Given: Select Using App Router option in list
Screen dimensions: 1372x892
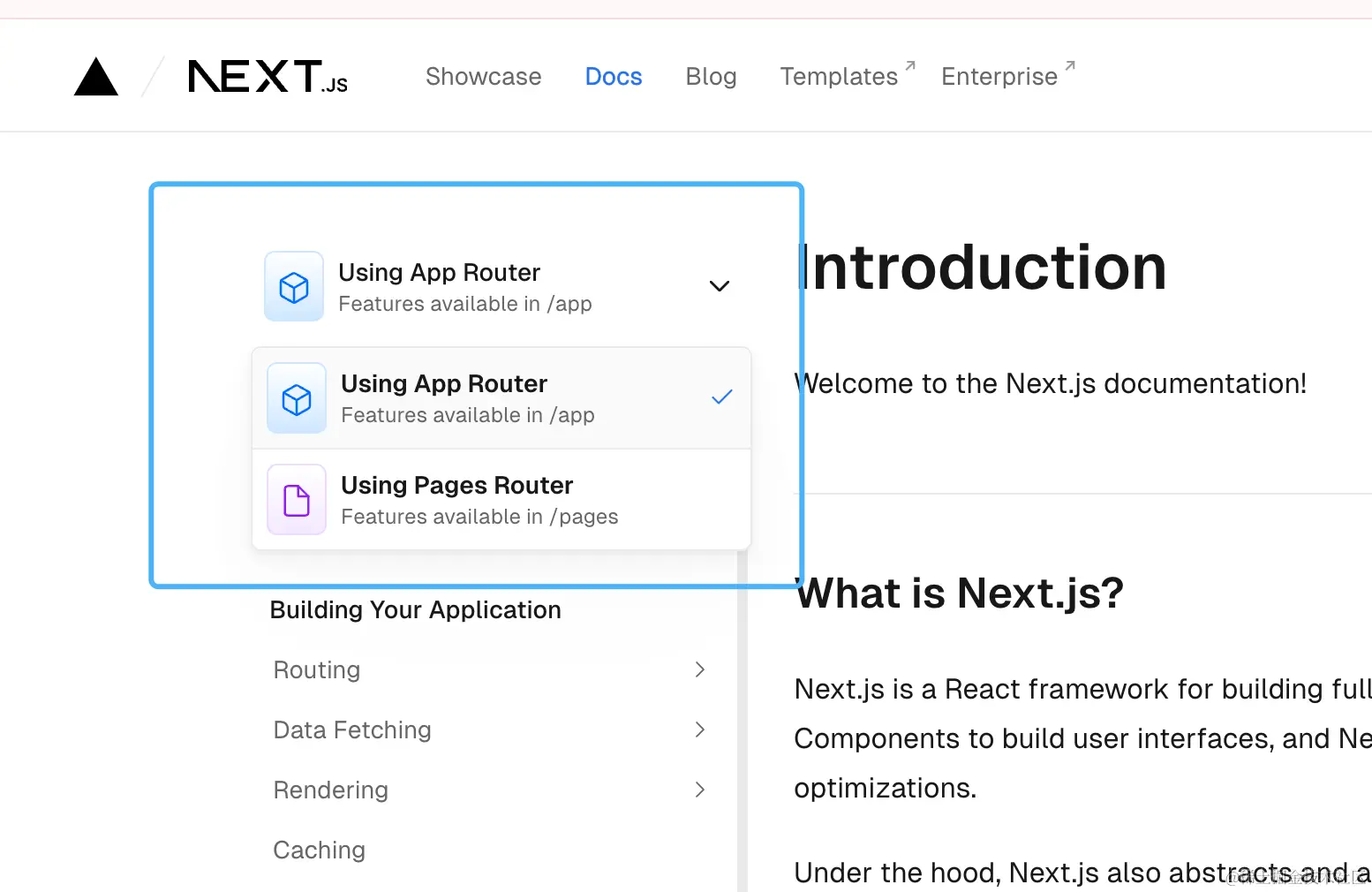Looking at the screenshot, I should (501, 398).
